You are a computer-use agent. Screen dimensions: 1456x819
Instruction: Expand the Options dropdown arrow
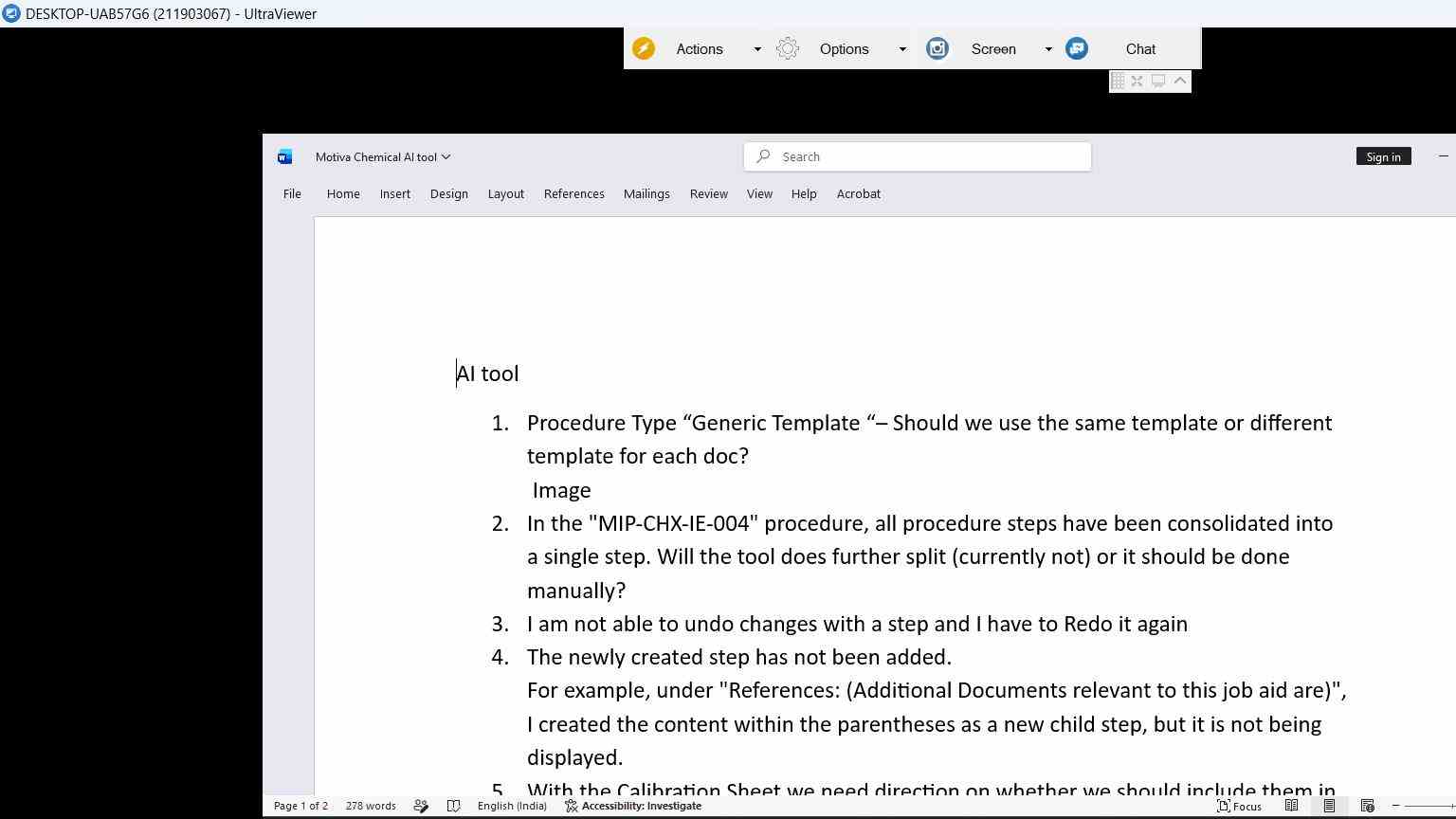click(x=902, y=49)
